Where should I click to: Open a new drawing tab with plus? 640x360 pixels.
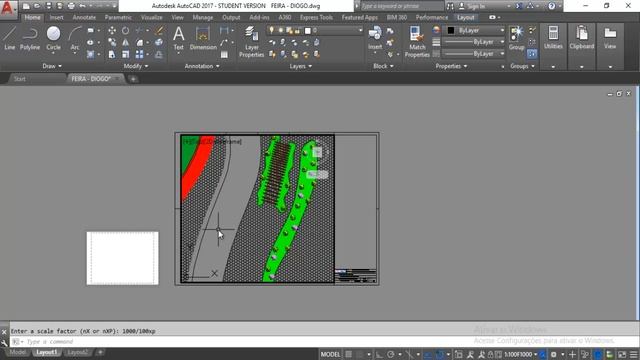point(133,79)
